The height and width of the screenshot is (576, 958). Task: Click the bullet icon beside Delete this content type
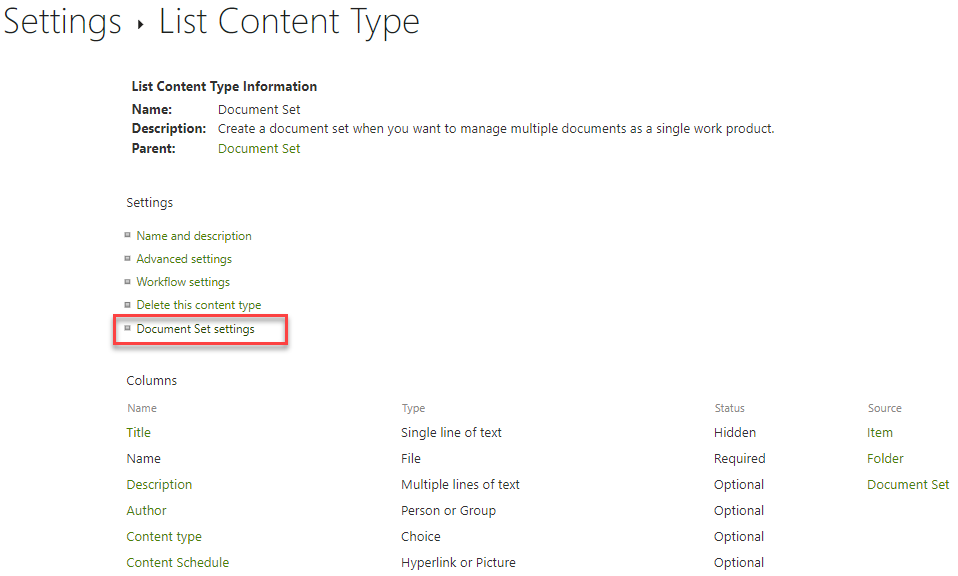coord(128,305)
